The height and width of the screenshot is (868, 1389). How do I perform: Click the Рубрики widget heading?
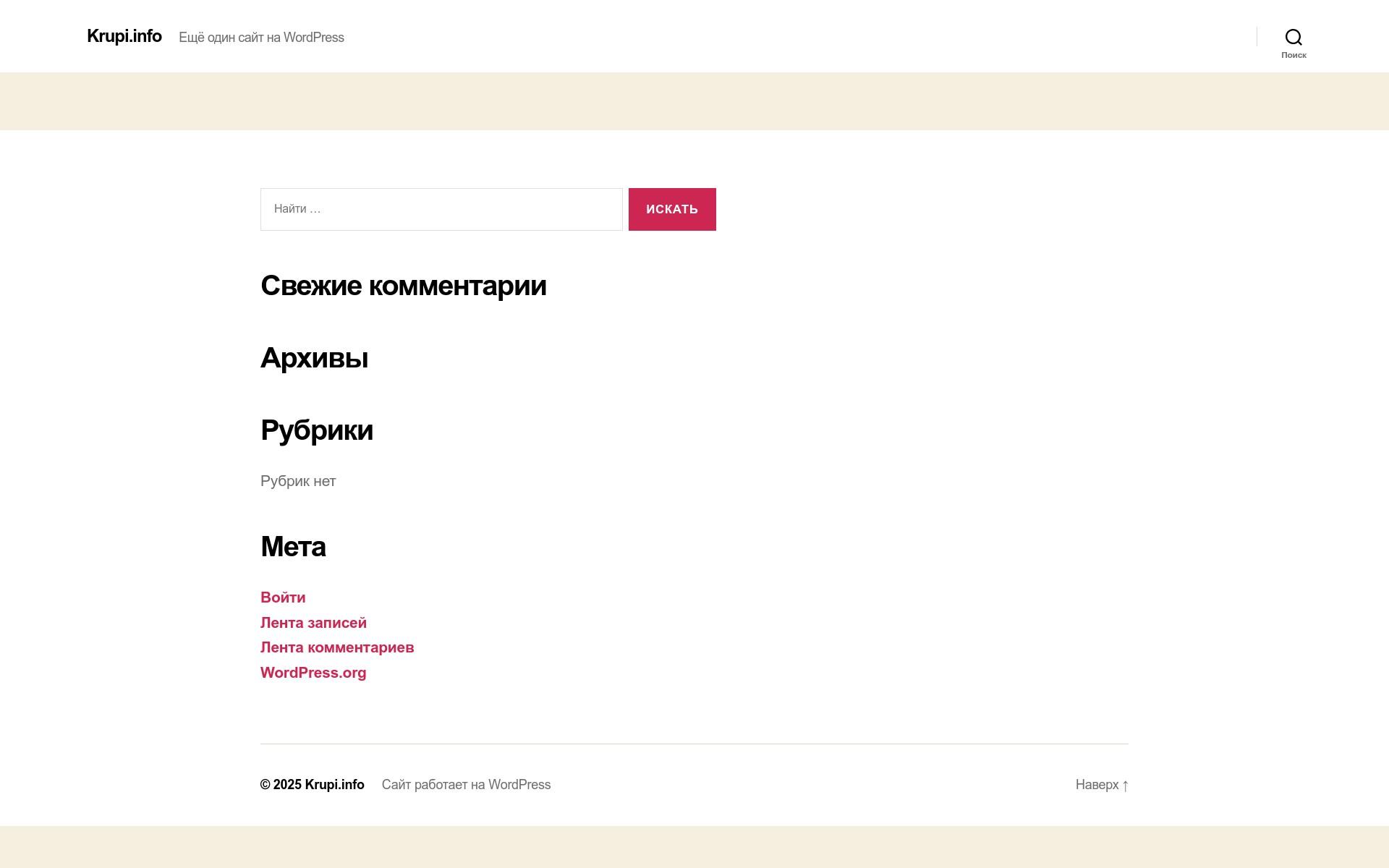point(317,430)
